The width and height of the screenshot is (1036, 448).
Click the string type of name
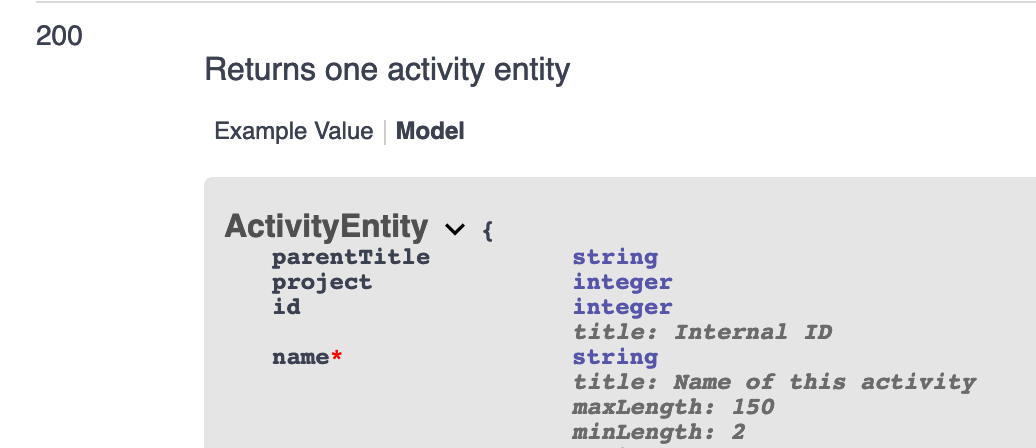pyautogui.click(x=615, y=357)
